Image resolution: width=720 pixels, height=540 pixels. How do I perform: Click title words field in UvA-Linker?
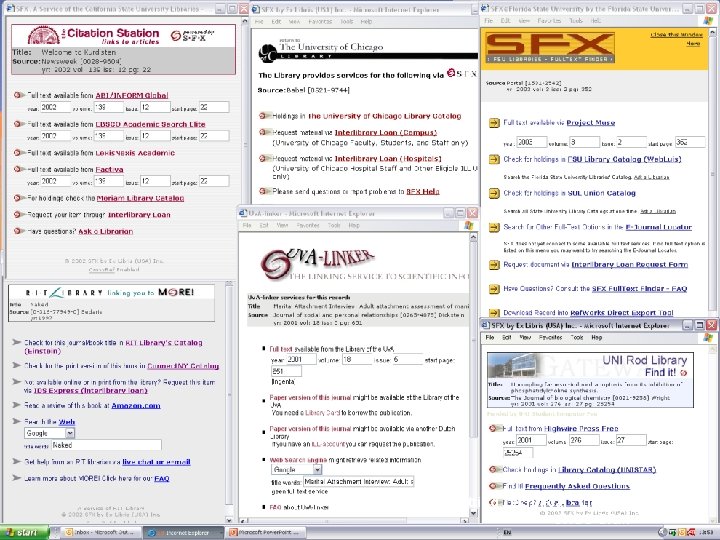(x=359, y=482)
